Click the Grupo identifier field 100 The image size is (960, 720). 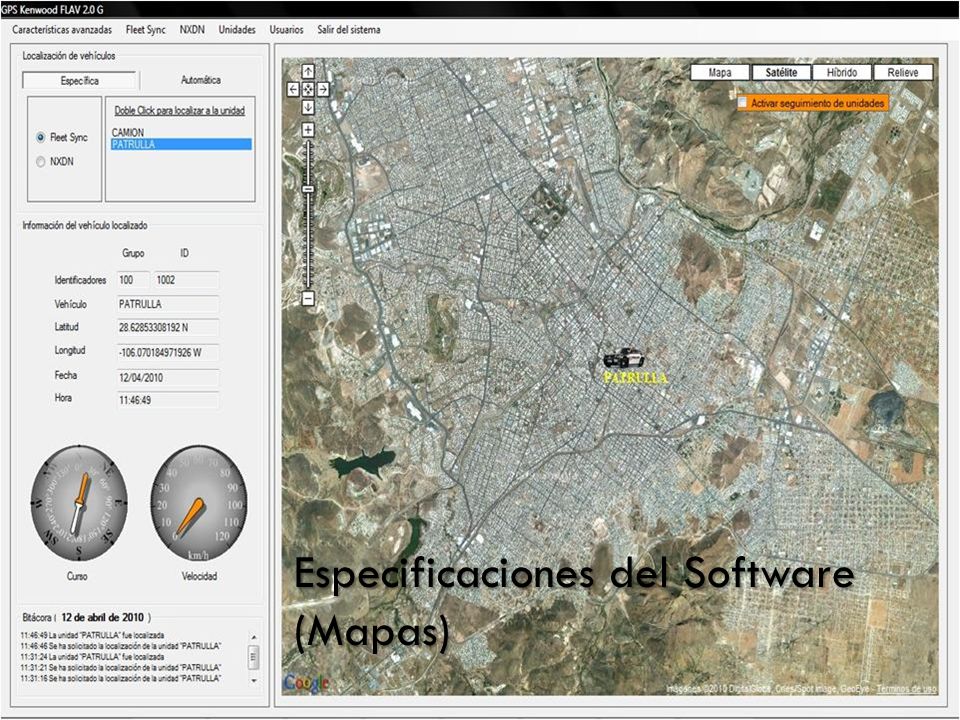[133, 280]
